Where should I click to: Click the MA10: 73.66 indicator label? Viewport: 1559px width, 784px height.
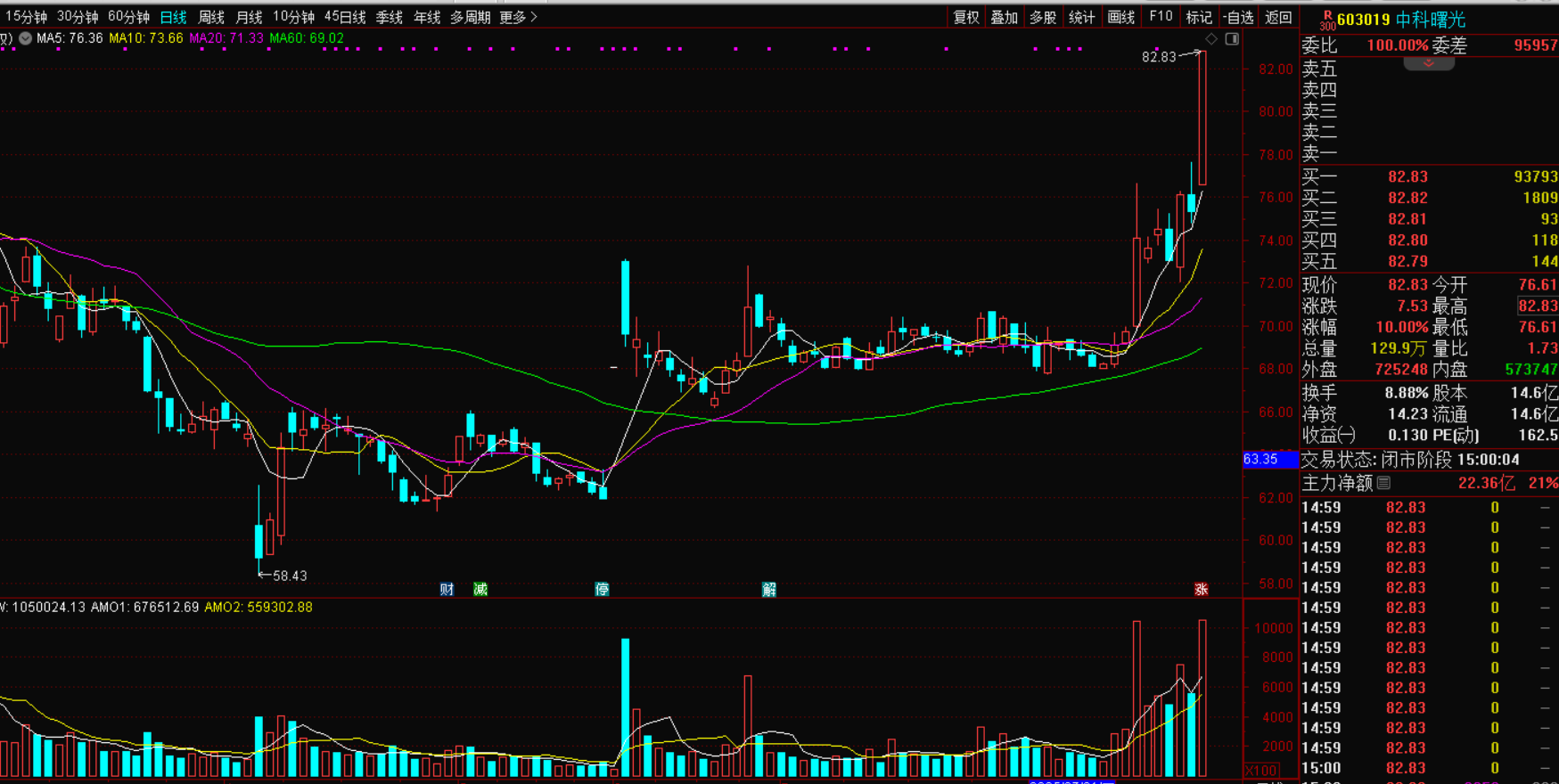[146, 38]
